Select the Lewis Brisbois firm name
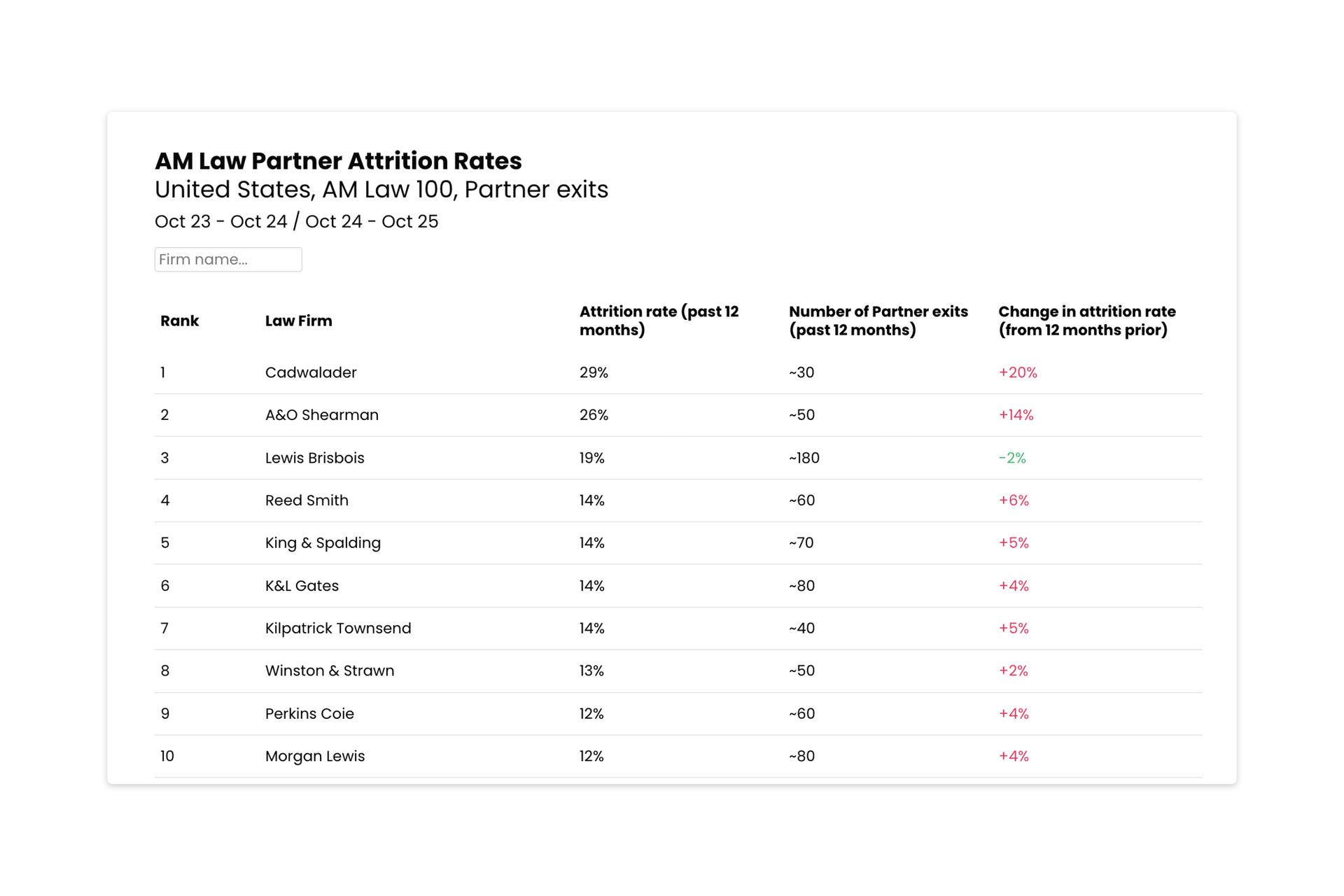 pos(314,458)
